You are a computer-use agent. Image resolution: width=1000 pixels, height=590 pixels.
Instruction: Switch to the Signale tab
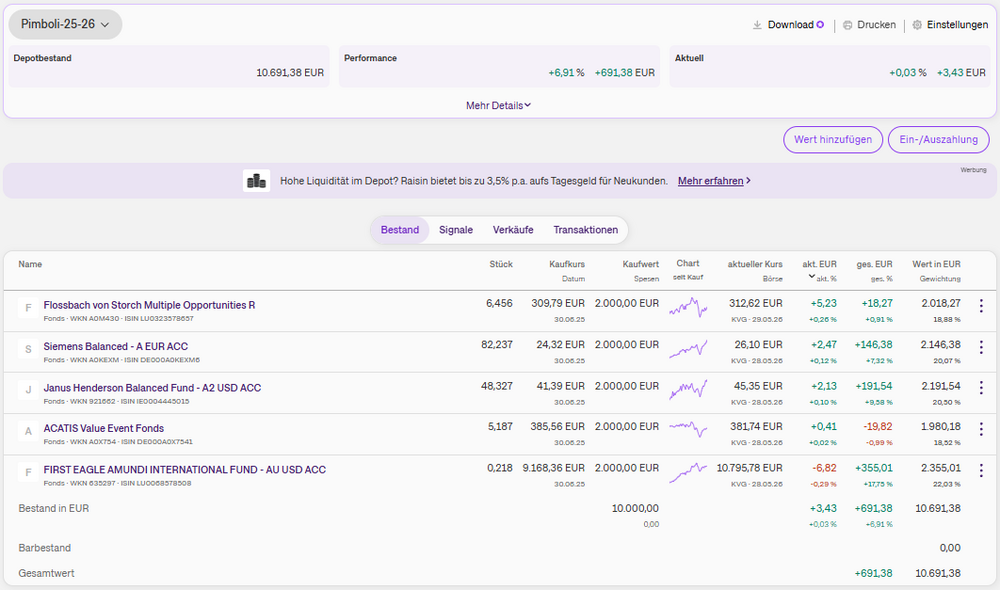[456, 230]
